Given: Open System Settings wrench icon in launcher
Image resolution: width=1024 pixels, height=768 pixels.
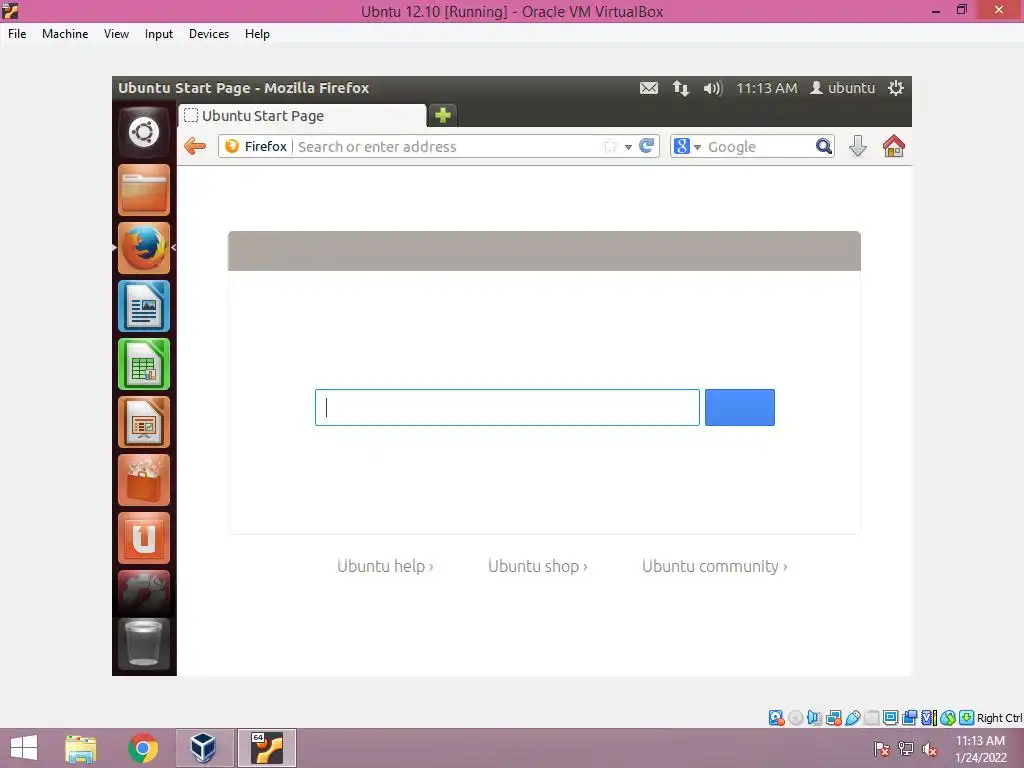Looking at the screenshot, I should [144, 593].
